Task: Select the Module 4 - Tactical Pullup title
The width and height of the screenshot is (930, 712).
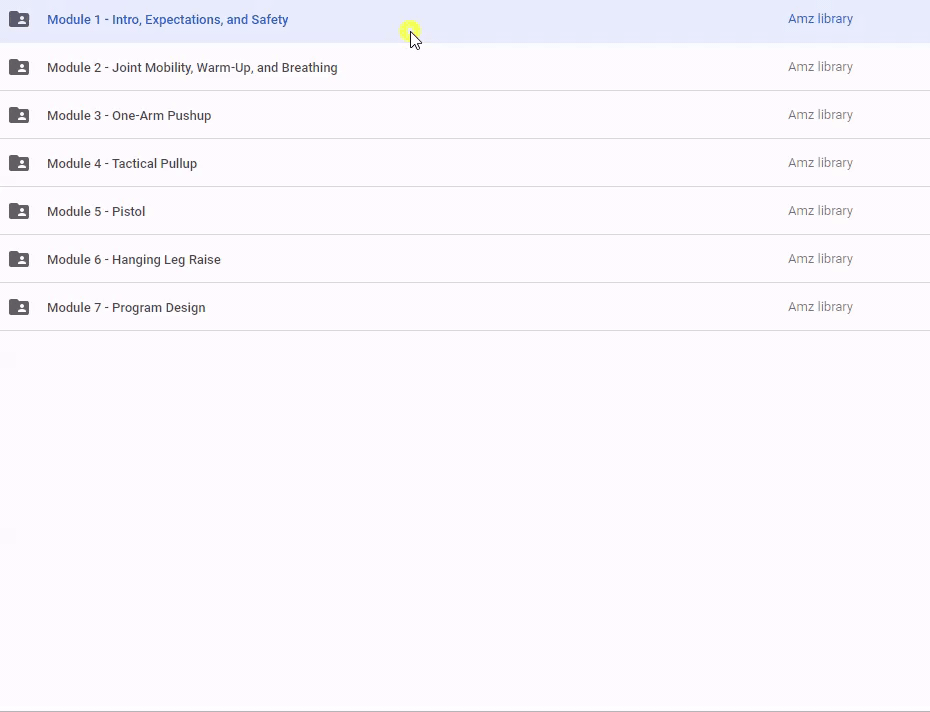Action: coord(122,163)
